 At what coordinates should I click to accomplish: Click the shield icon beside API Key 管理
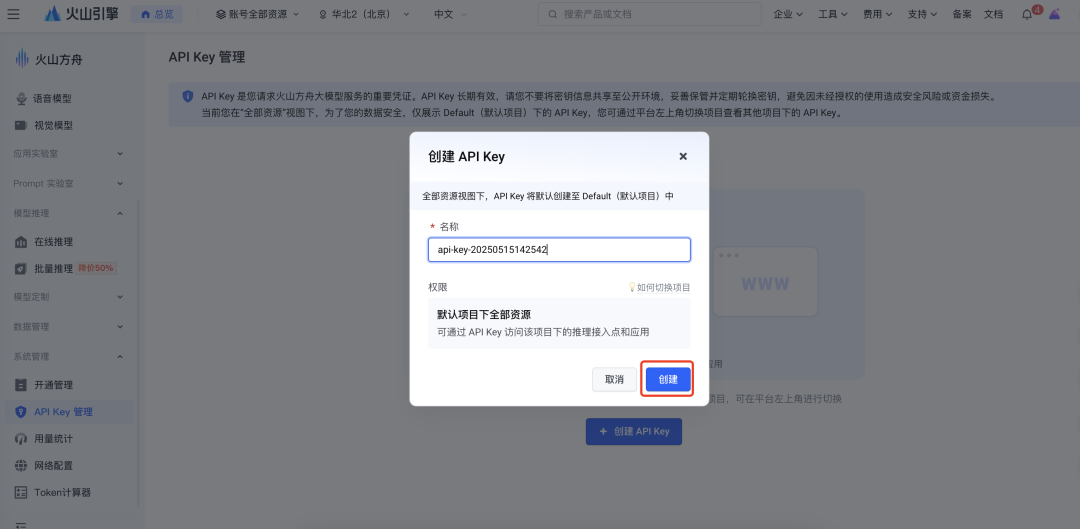tap(21, 412)
